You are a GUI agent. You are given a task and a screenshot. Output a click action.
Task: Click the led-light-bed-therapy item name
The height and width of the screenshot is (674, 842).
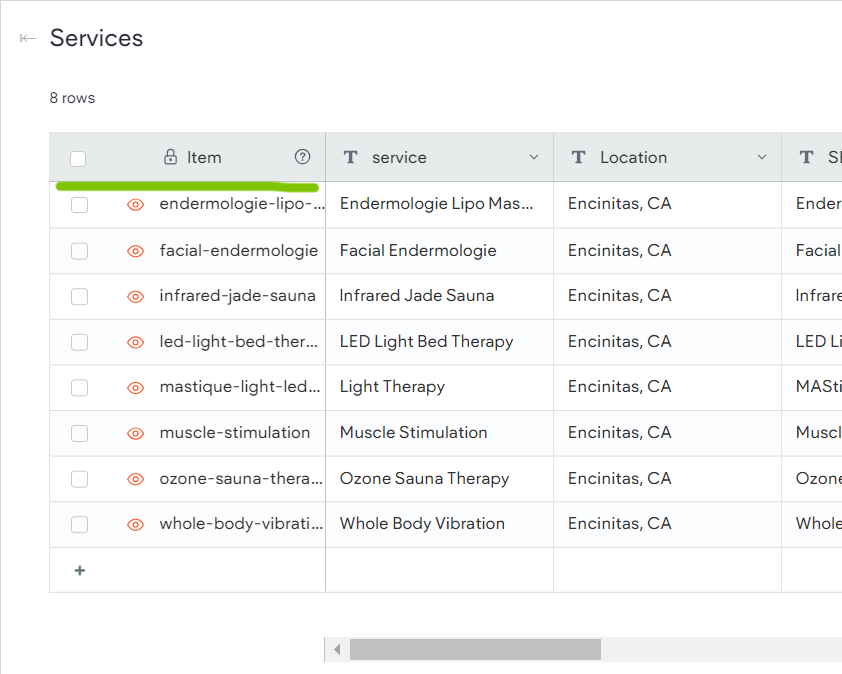tap(239, 341)
